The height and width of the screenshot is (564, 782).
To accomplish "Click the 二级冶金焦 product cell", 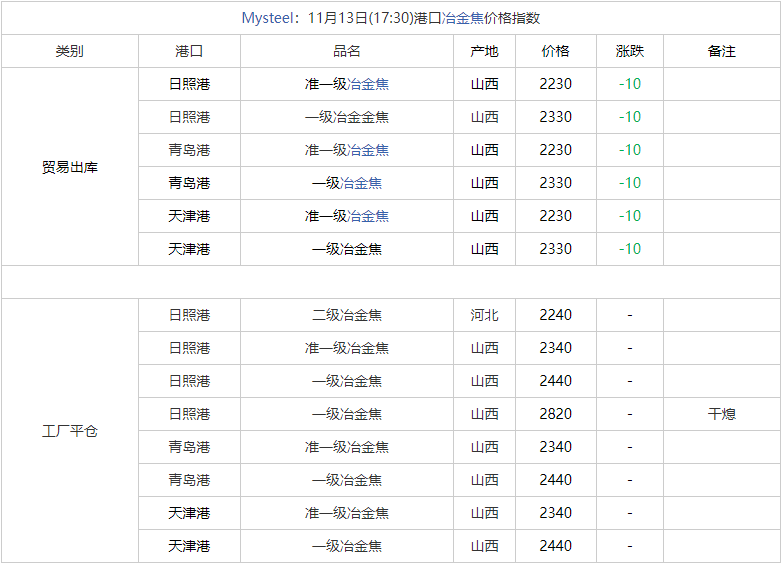I will [x=347, y=315].
